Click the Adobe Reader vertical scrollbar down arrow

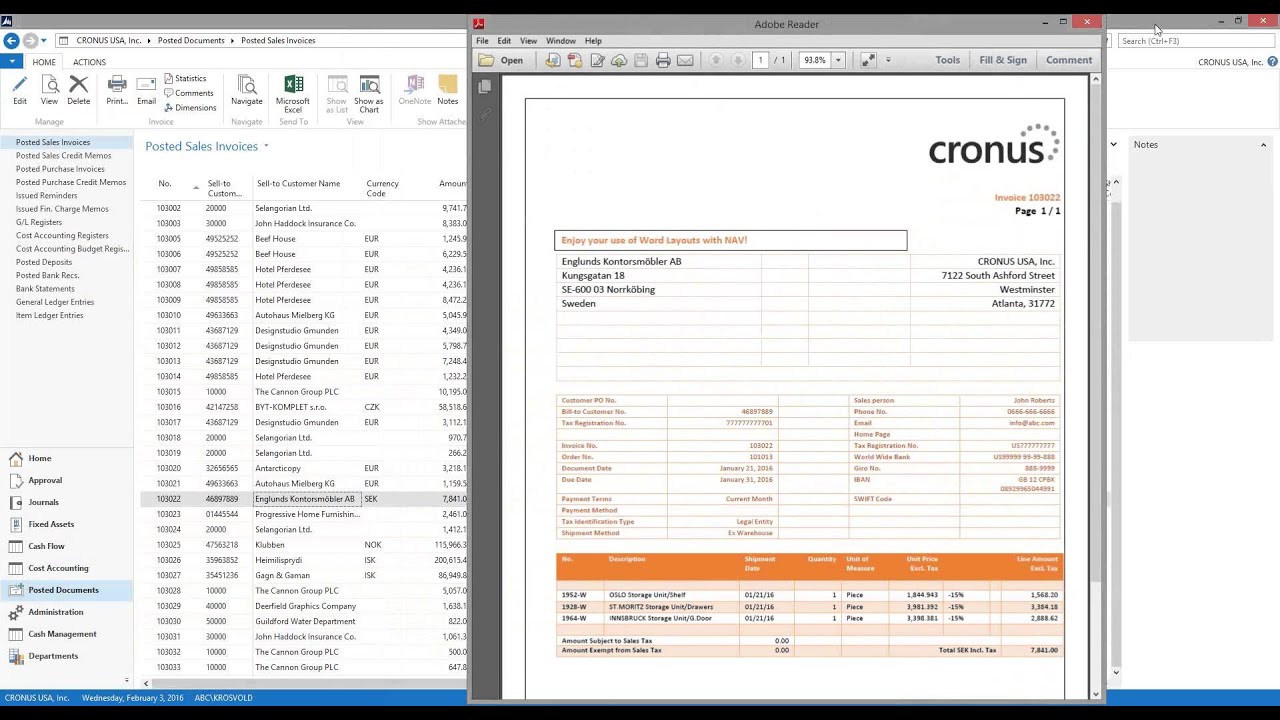click(x=1095, y=694)
